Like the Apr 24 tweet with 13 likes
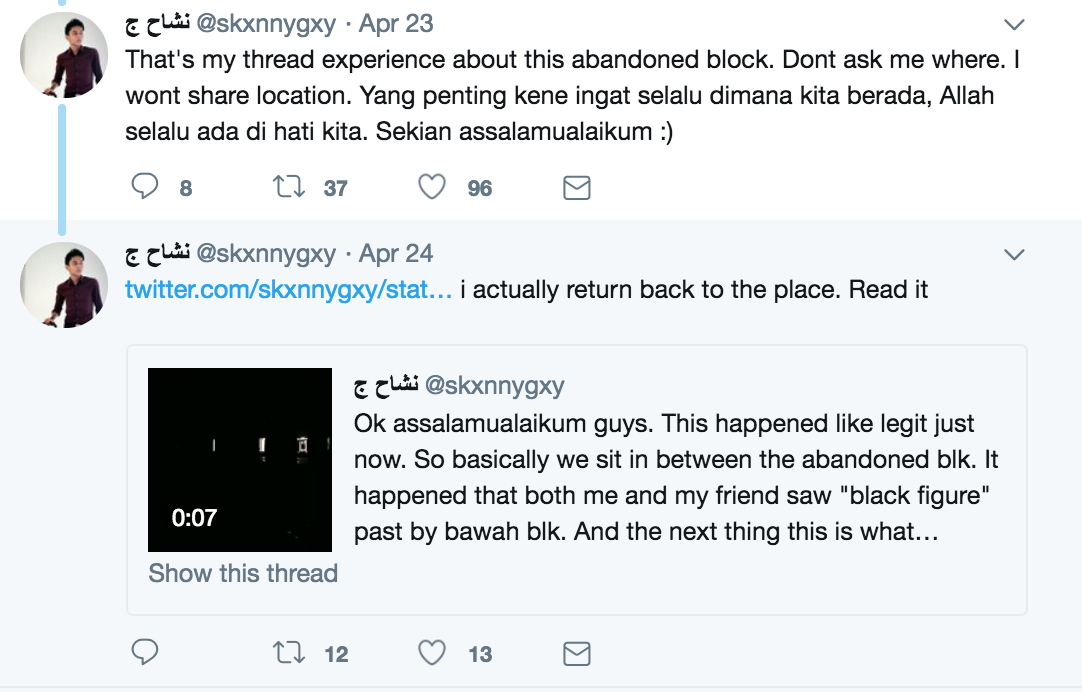 pyautogui.click(x=432, y=652)
